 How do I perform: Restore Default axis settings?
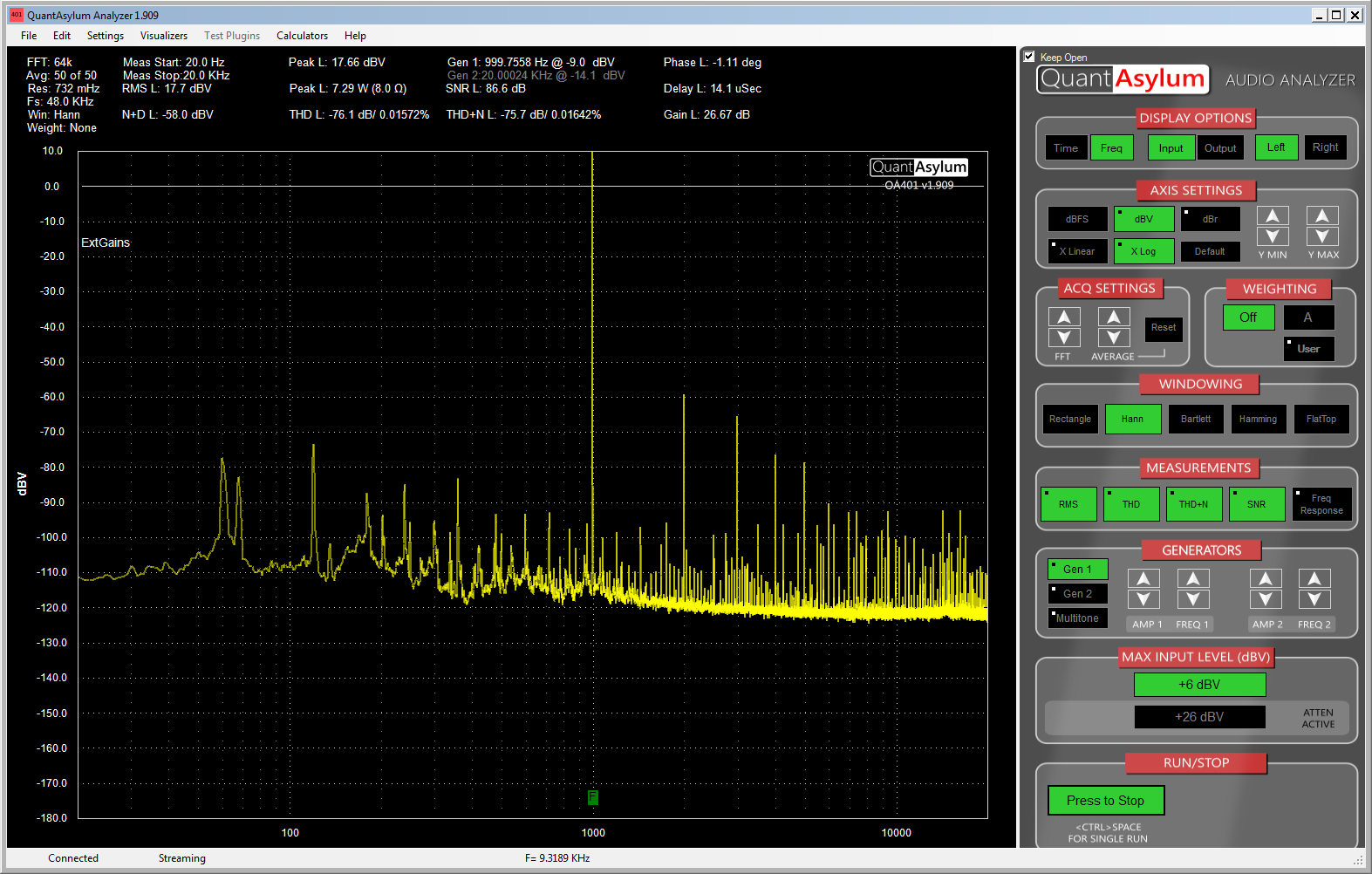coord(1210,251)
